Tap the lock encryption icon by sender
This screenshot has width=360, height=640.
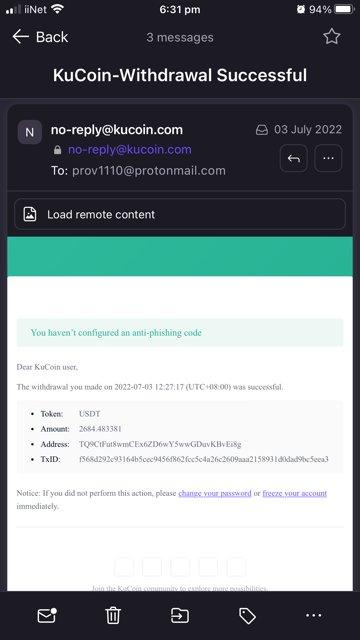click(58, 150)
